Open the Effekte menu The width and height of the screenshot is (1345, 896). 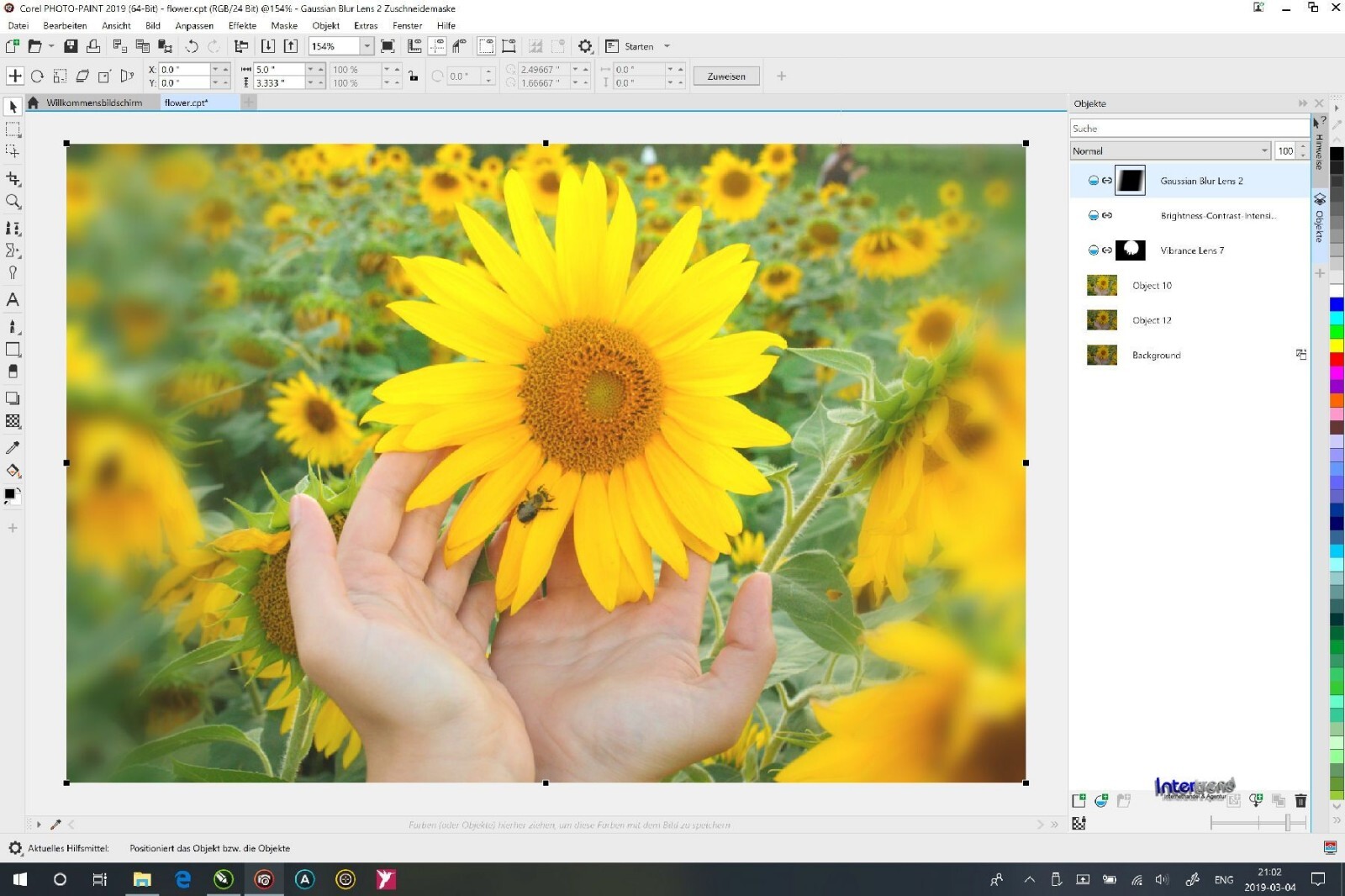pos(242,25)
